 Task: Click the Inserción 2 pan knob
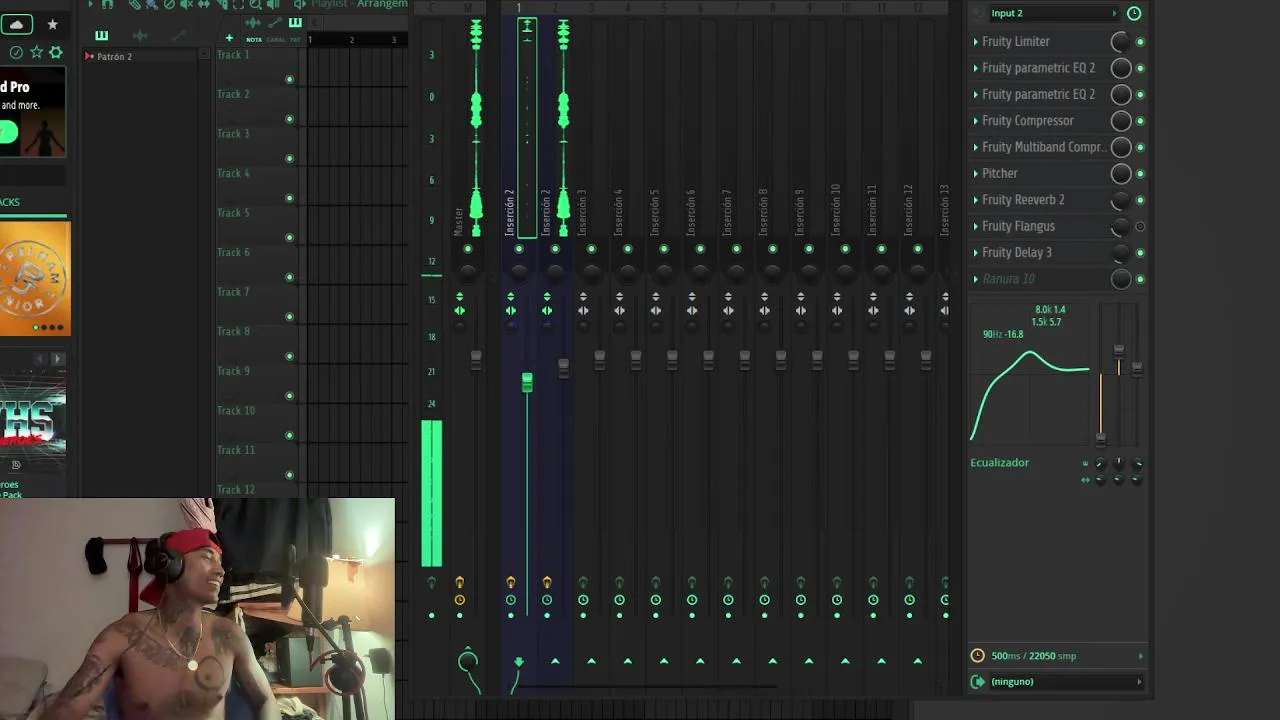(519, 272)
